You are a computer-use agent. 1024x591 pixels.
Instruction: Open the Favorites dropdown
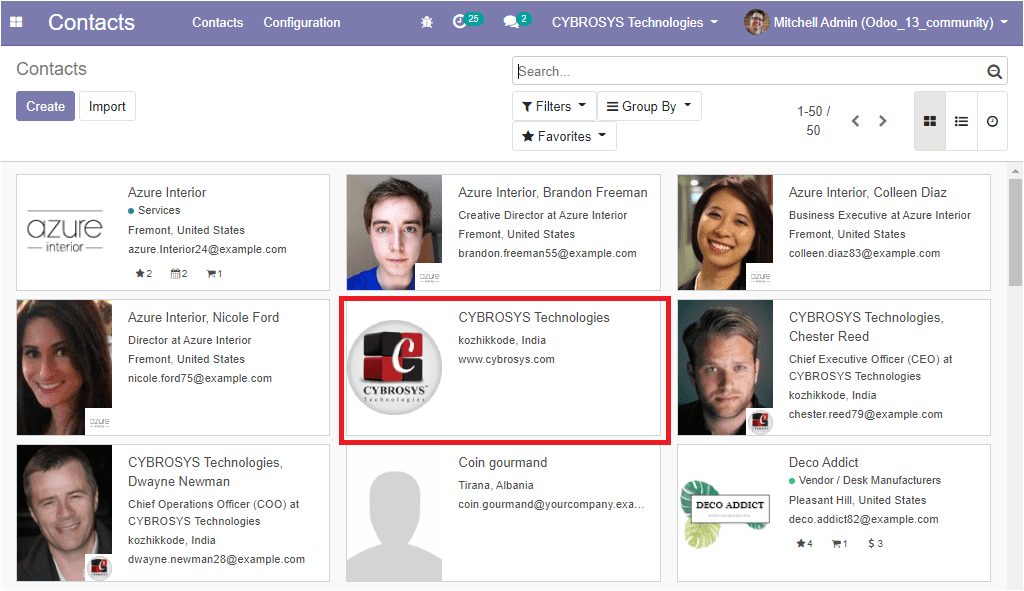pyautogui.click(x=564, y=136)
